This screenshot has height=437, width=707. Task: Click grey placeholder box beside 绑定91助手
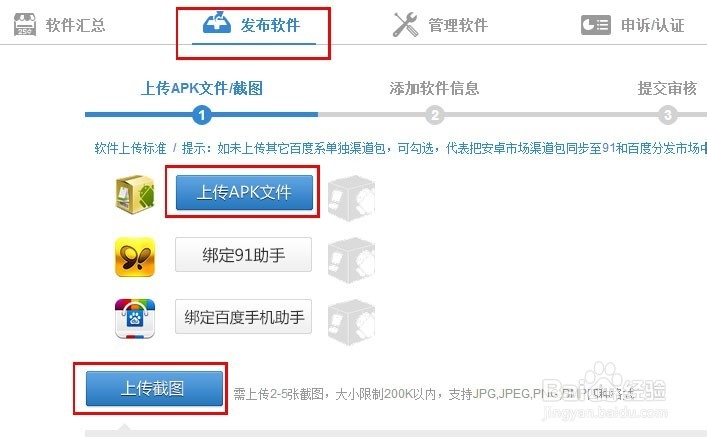(351, 260)
